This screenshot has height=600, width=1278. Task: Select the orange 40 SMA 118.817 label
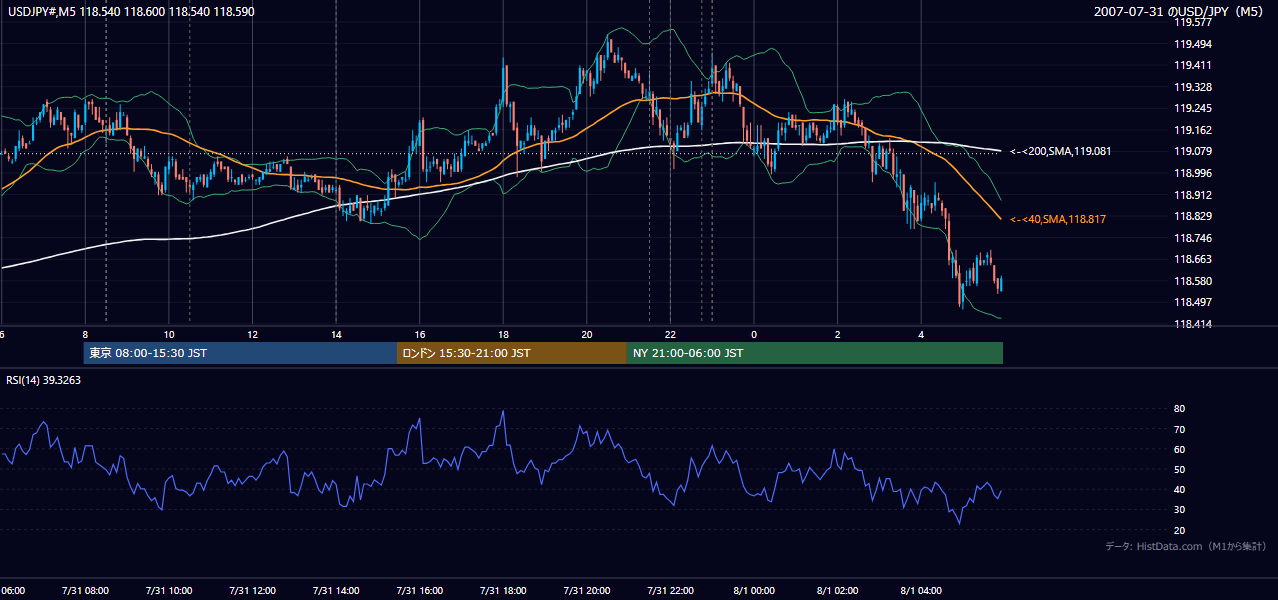1058,219
